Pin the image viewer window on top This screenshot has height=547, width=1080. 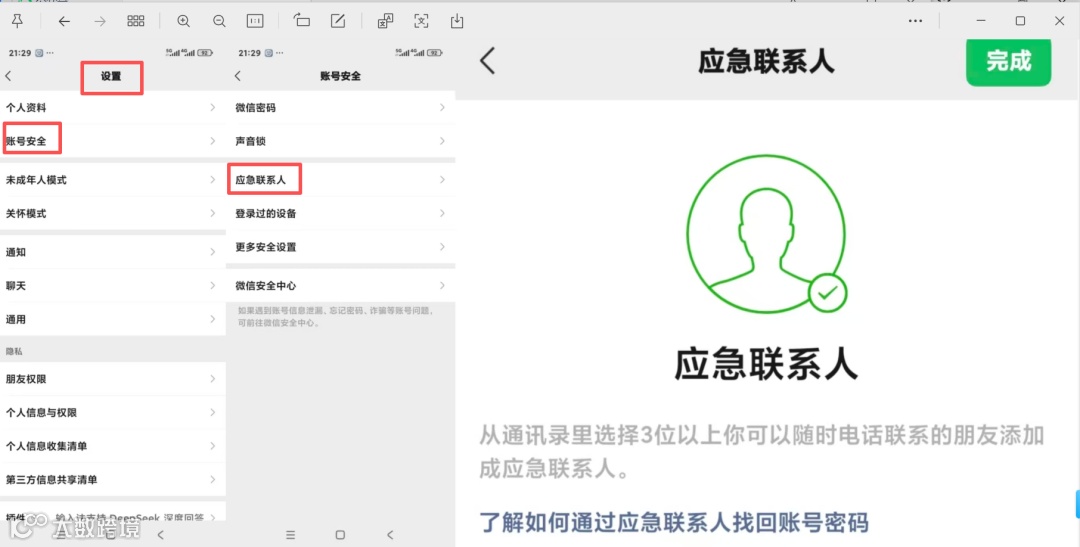[x=17, y=21]
